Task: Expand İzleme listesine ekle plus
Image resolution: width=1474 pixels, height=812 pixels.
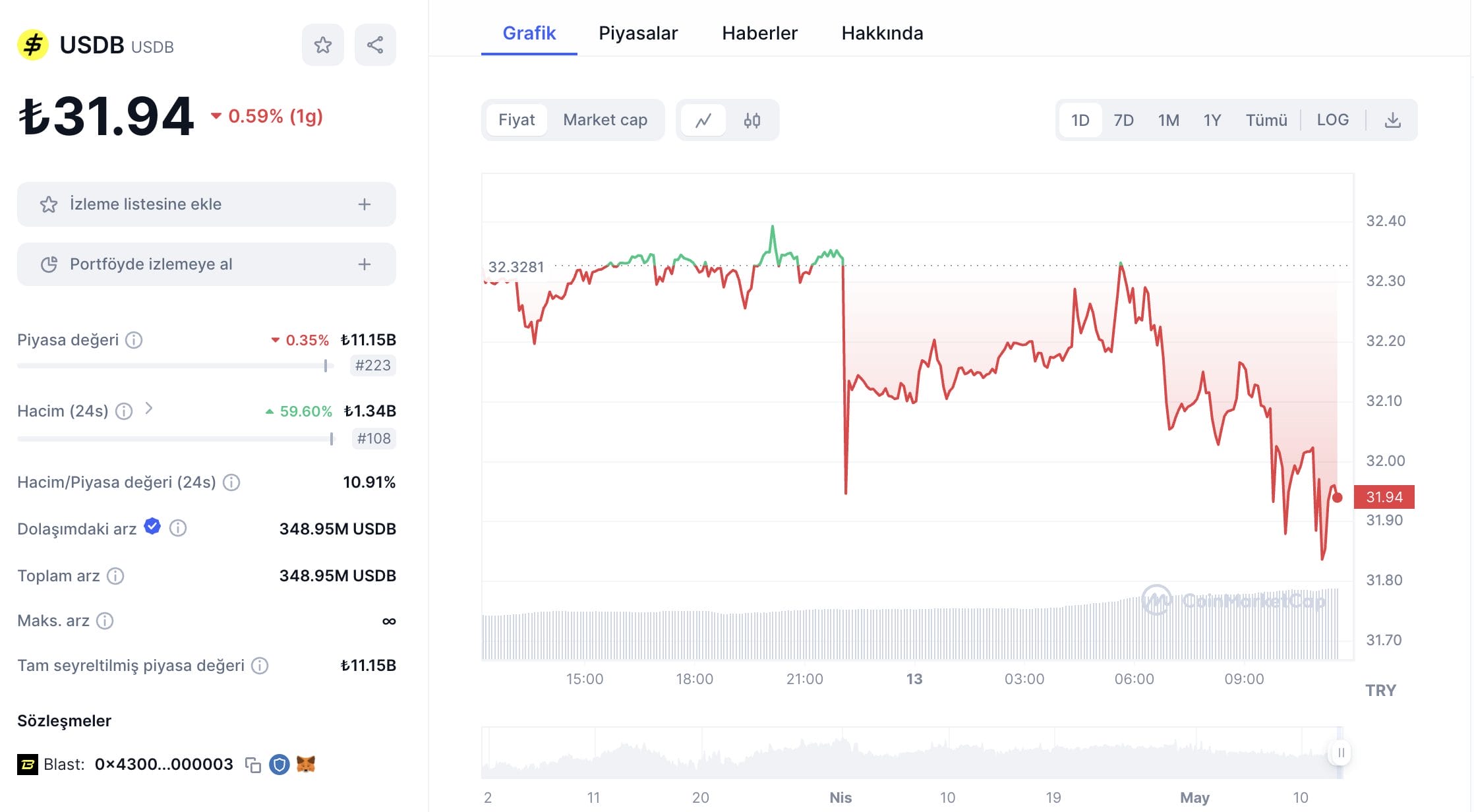Action: click(365, 204)
